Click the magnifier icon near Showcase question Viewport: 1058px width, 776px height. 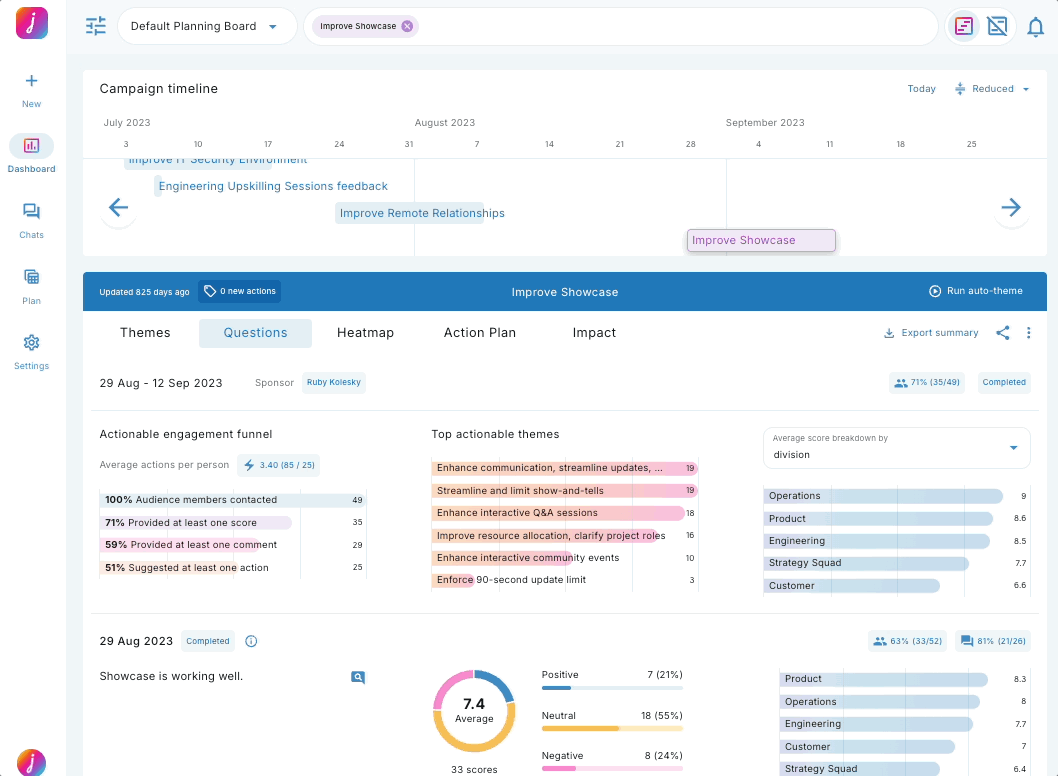click(358, 677)
